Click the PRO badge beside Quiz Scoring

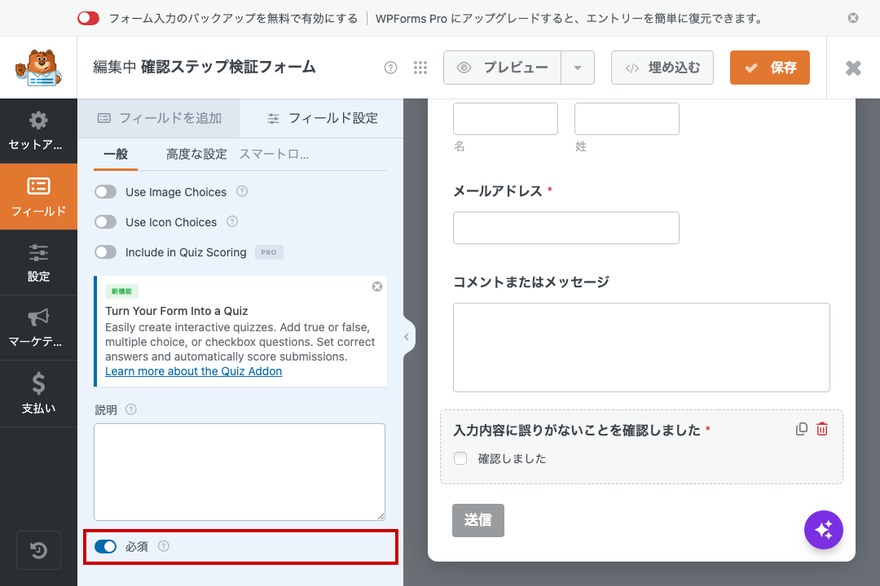point(269,252)
